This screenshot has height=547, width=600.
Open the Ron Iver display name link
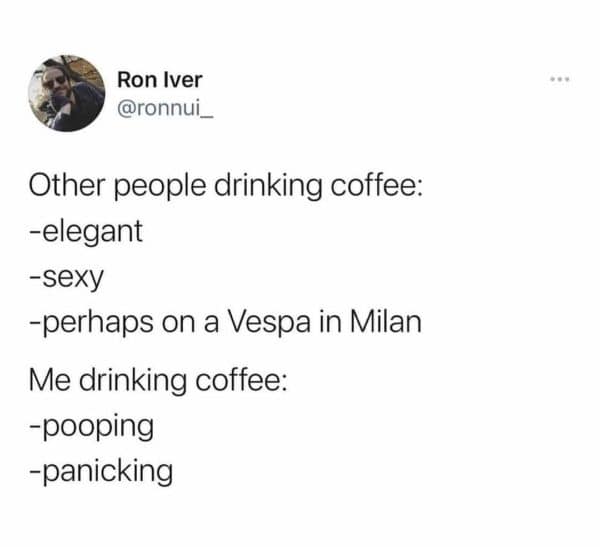[160, 80]
